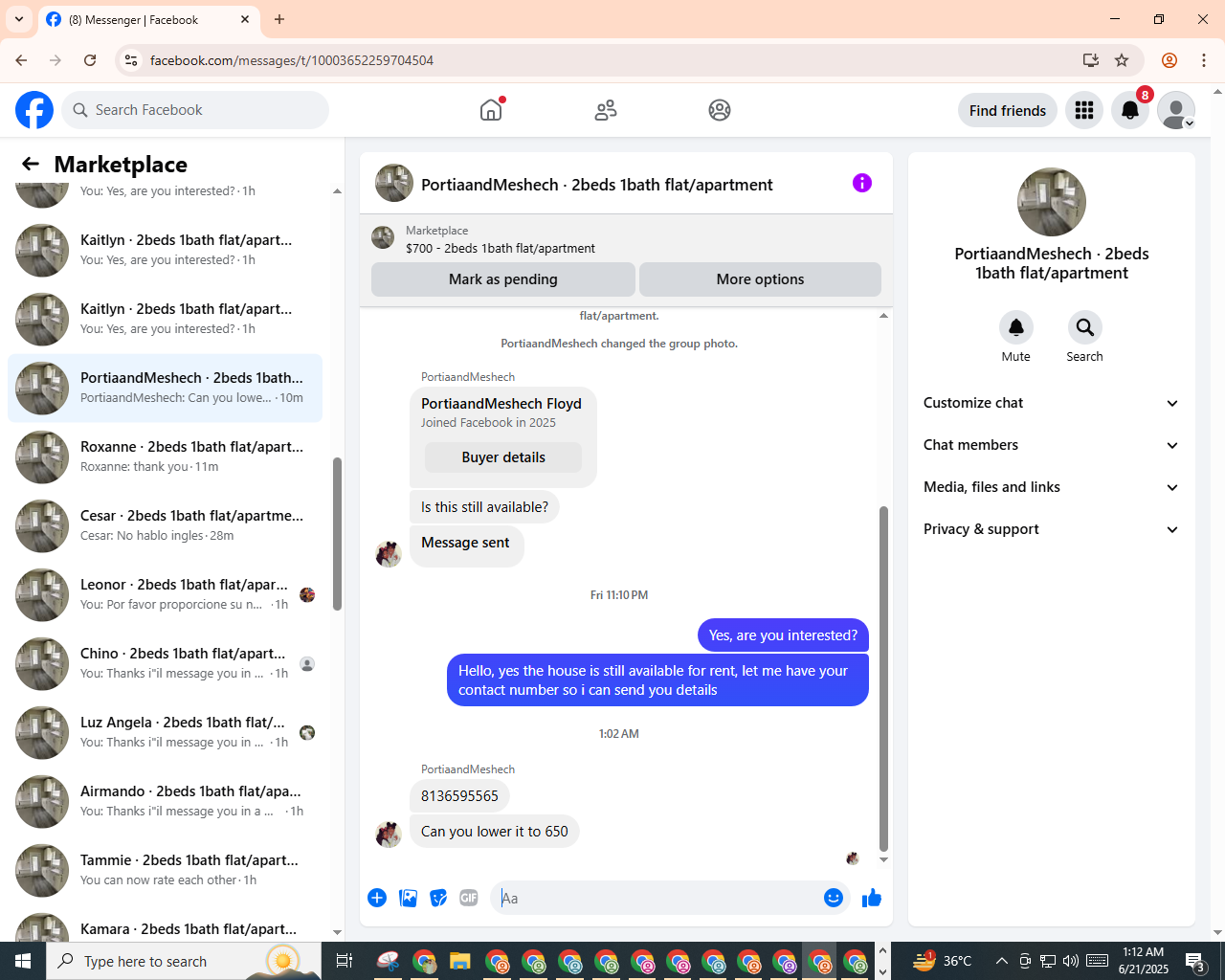
Task: Open more actions plus icon in composer
Action: coord(377,898)
